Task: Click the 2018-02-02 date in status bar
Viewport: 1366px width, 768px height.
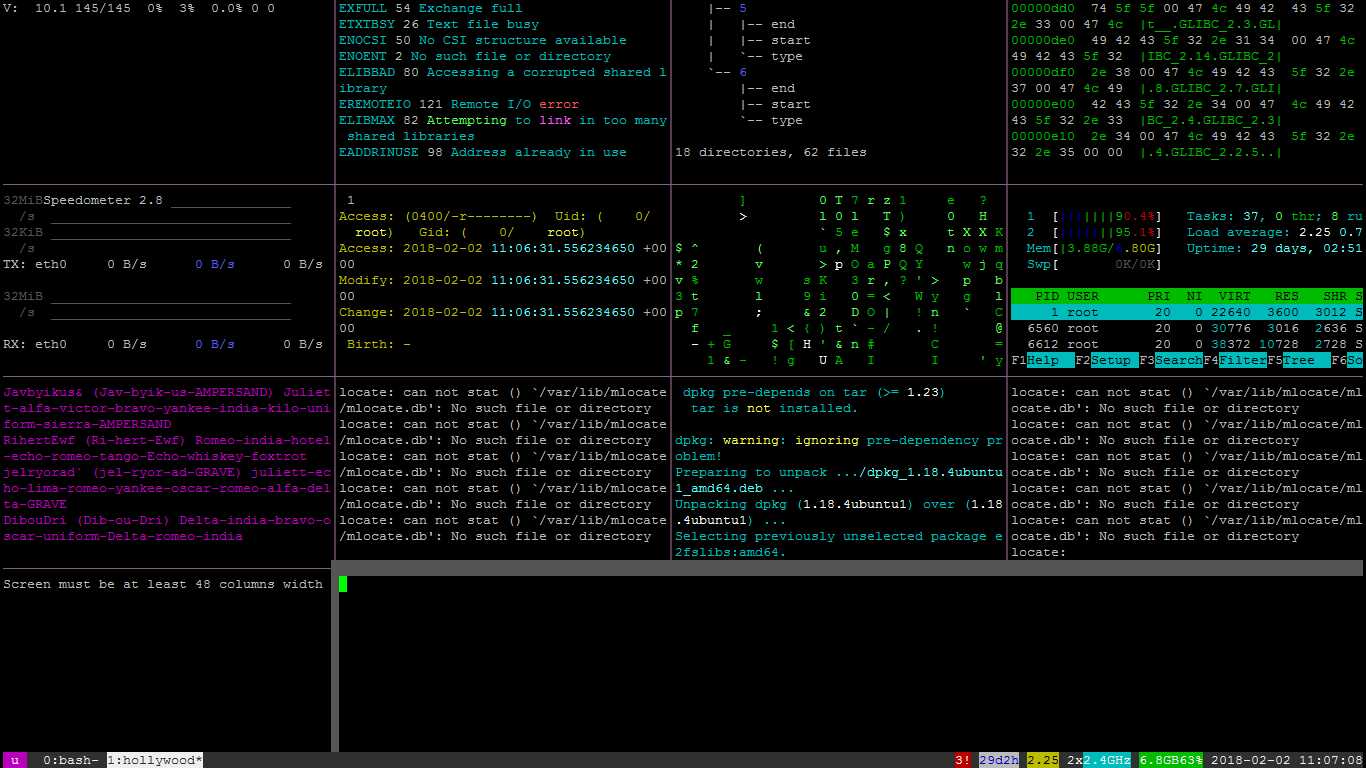Action: [1251, 760]
